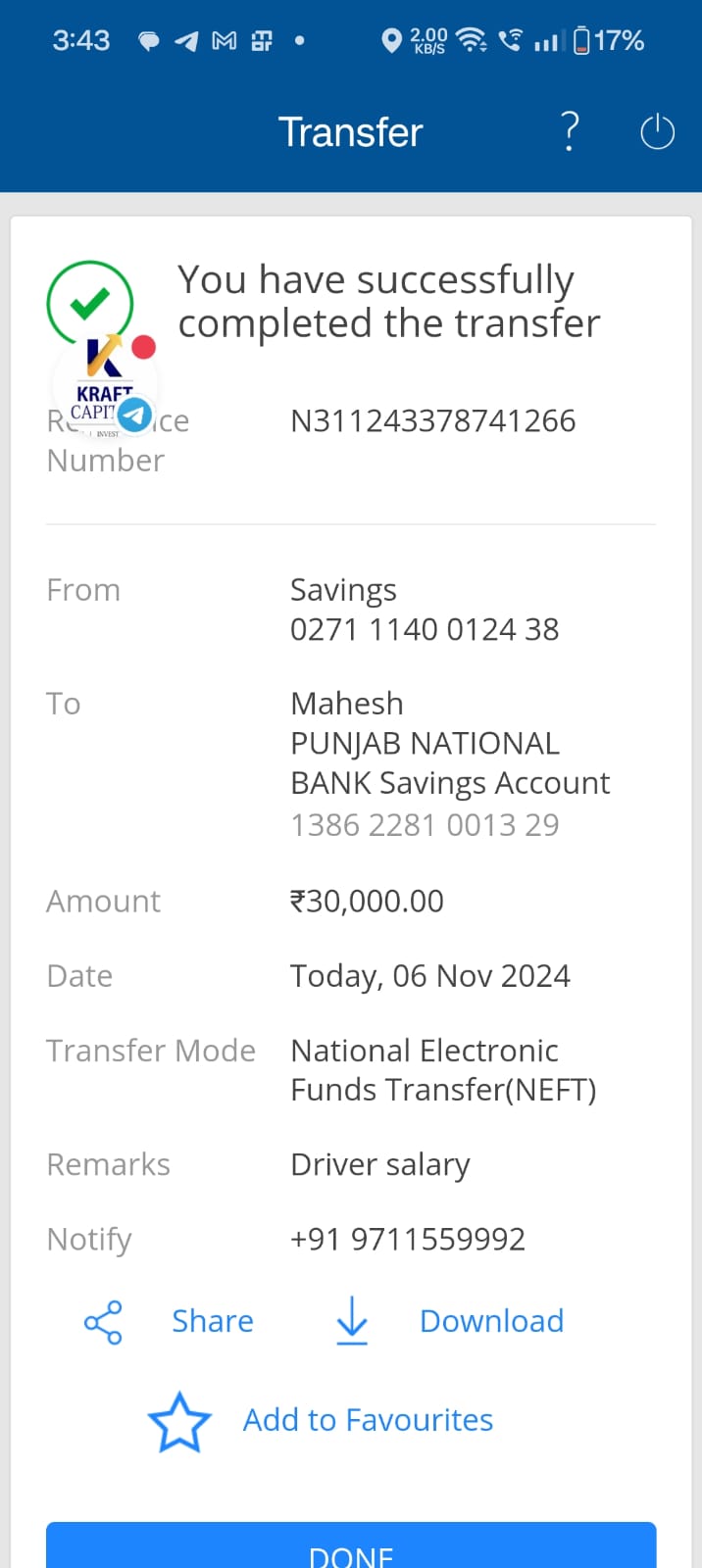Tap the beneficiary account number 1386 2281 0013 29
Image resolution: width=702 pixels, height=1568 pixels.
(425, 825)
